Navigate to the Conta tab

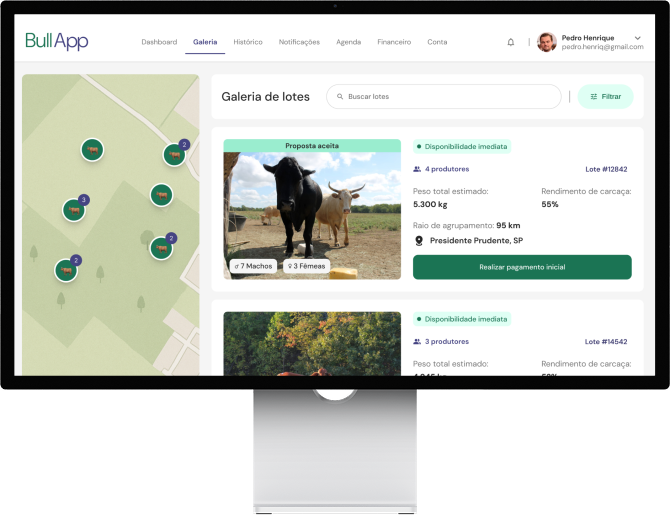437,42
